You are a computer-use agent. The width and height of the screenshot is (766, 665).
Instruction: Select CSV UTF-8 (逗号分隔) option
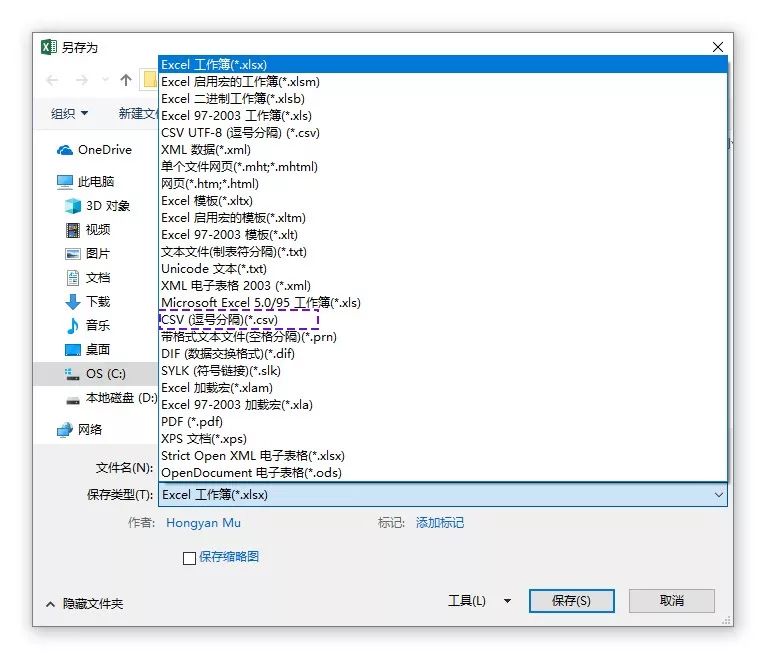(x=443, y=132)
